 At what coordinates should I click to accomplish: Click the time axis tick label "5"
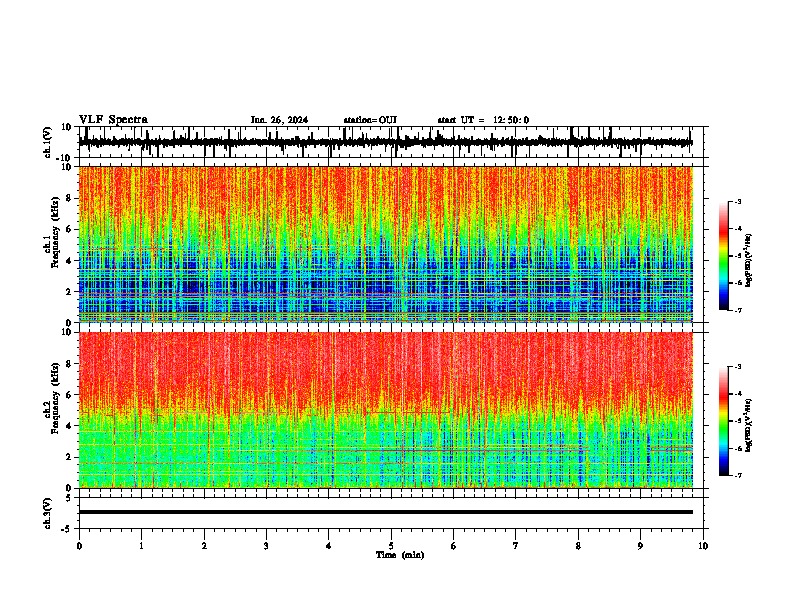point(391,546)
